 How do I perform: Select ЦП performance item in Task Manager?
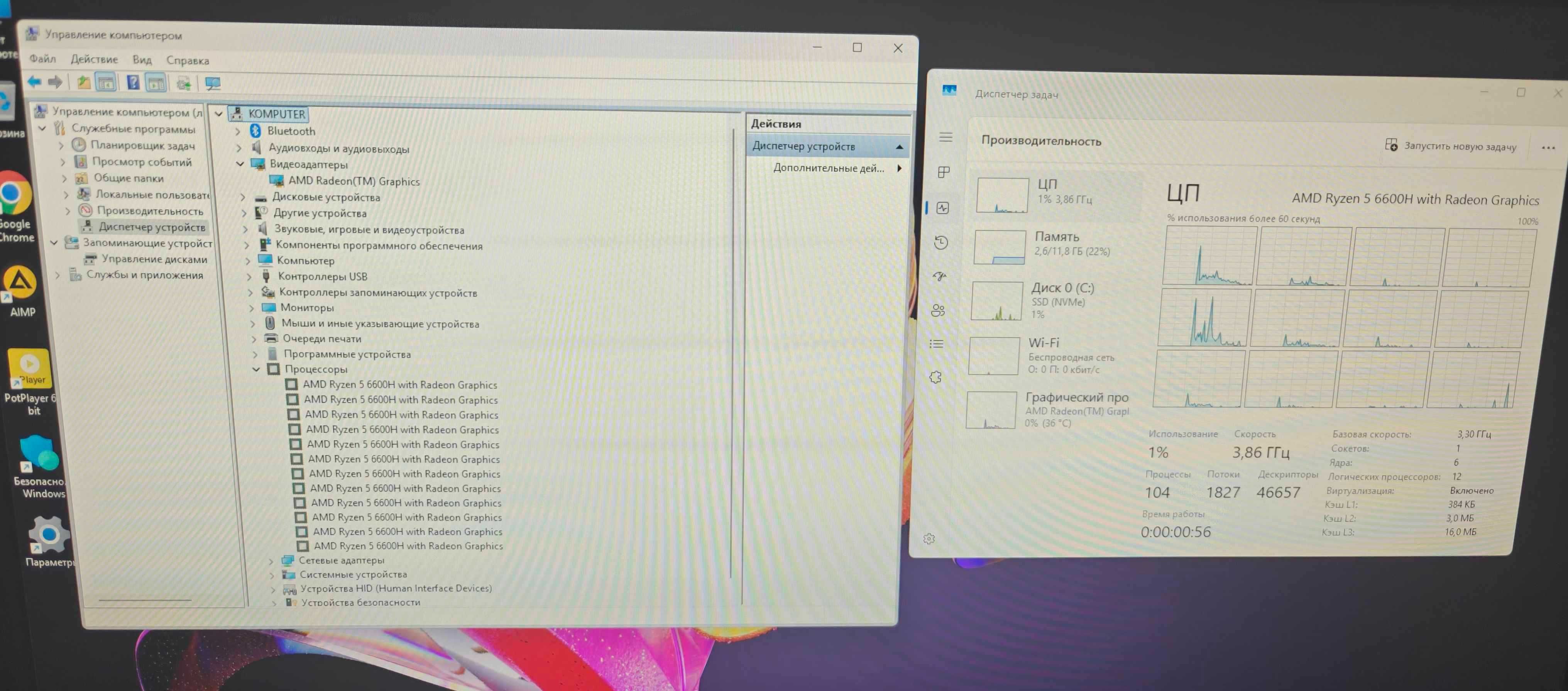point(1058,194)
